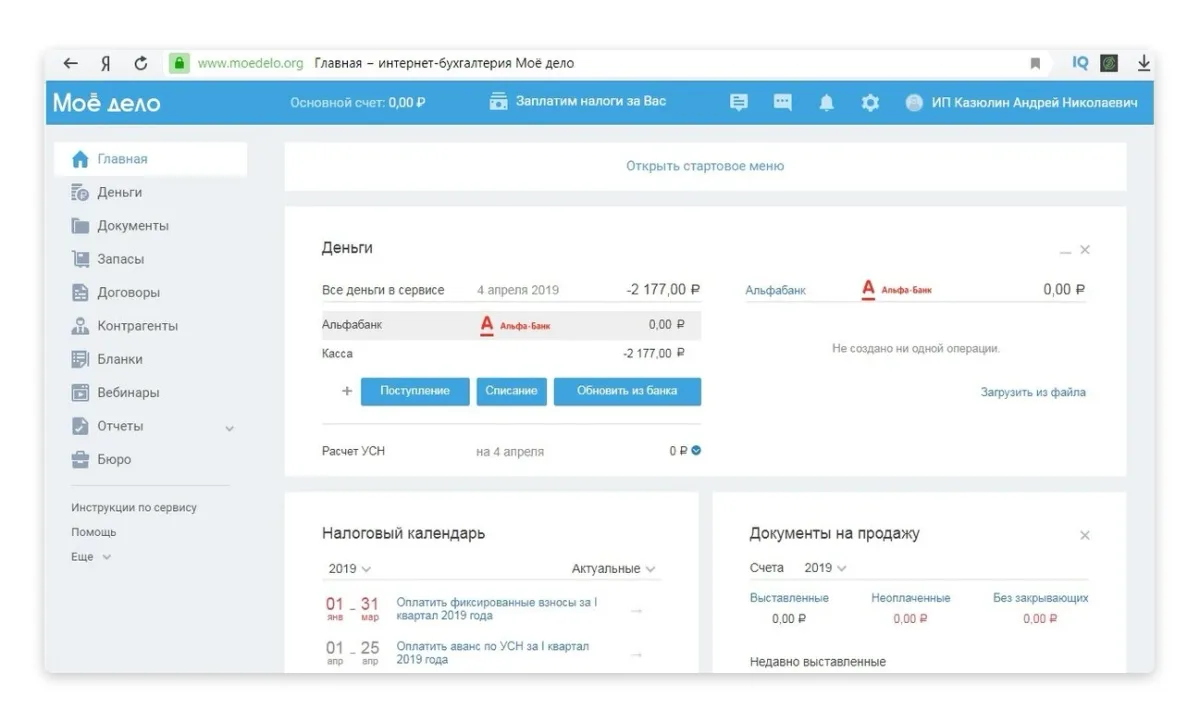Click the browser reload icon
Image resolution: width=1200 pixels, height=723 pixels.
(x=141, y=63)
